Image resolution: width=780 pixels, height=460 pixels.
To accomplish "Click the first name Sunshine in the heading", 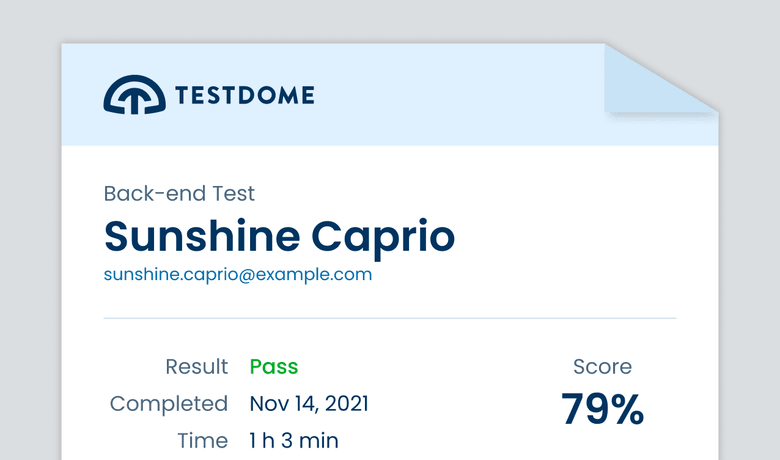I will coord(201,236).
